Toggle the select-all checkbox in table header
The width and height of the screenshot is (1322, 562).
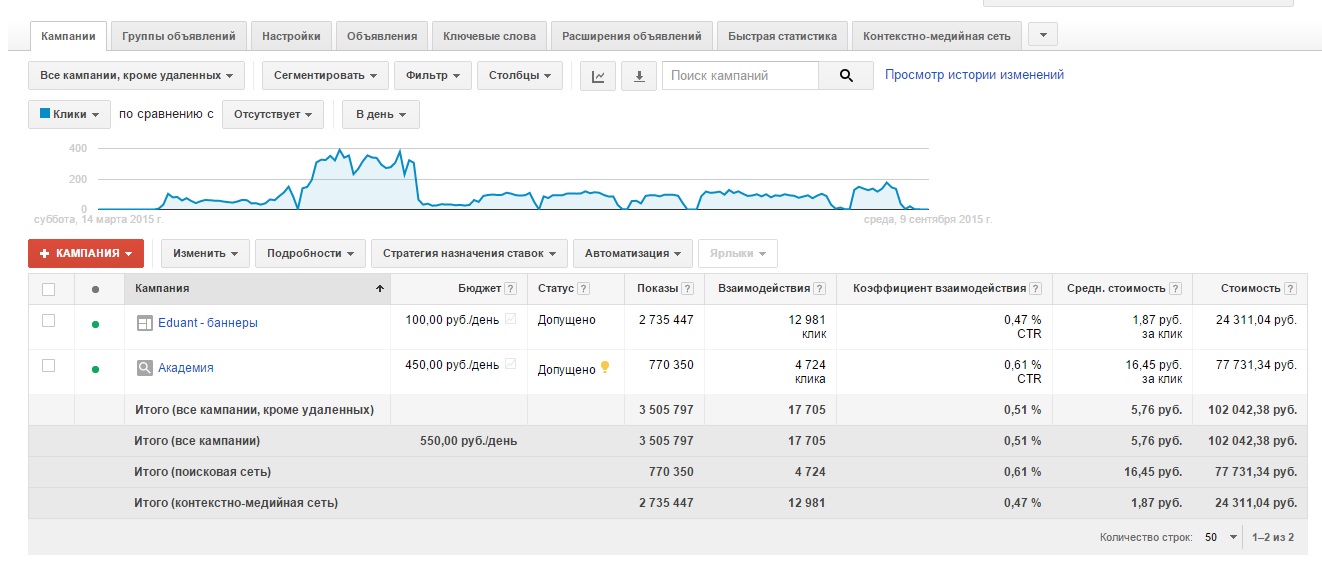point(48,289)
